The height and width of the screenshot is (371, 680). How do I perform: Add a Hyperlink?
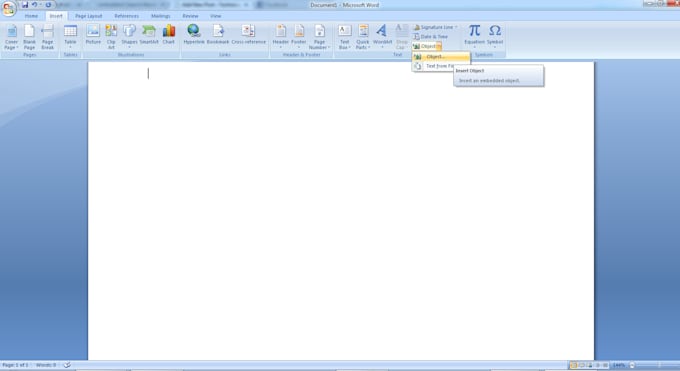coord(193,35)
